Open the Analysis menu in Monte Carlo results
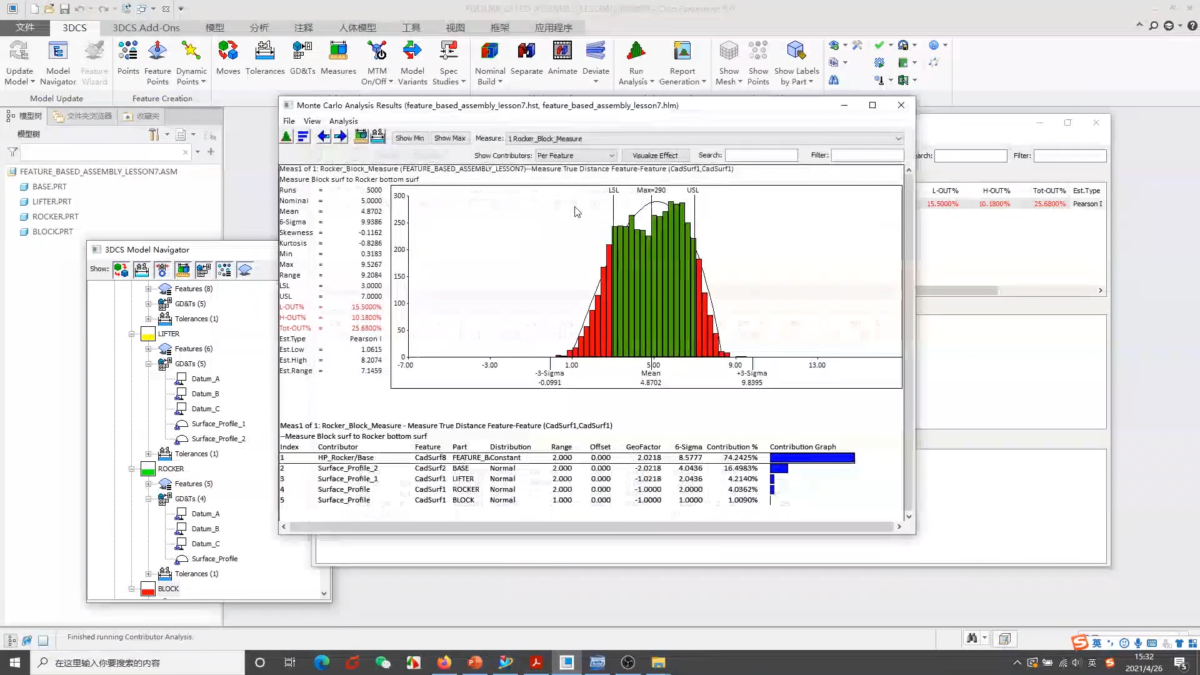This screenshot has height=675, width=1200. pyautogui.click(x=343, y=121)
